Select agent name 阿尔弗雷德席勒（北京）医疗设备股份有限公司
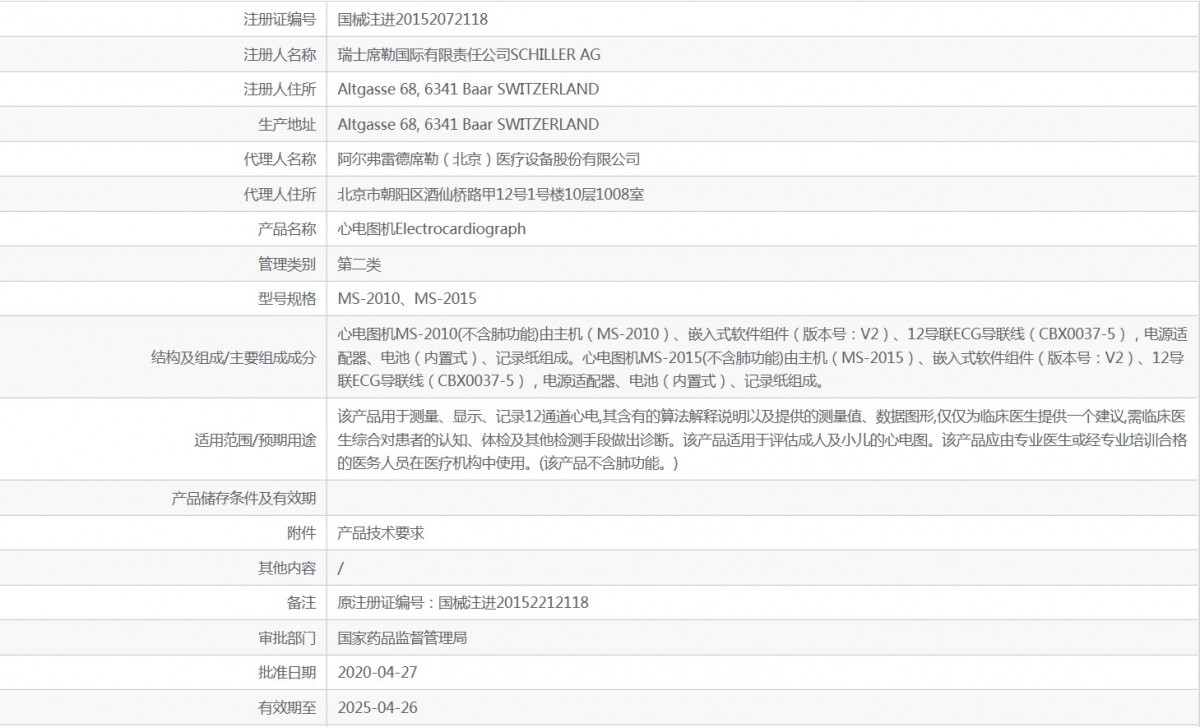The image size is (1200, 727). (x=489, y=159)
